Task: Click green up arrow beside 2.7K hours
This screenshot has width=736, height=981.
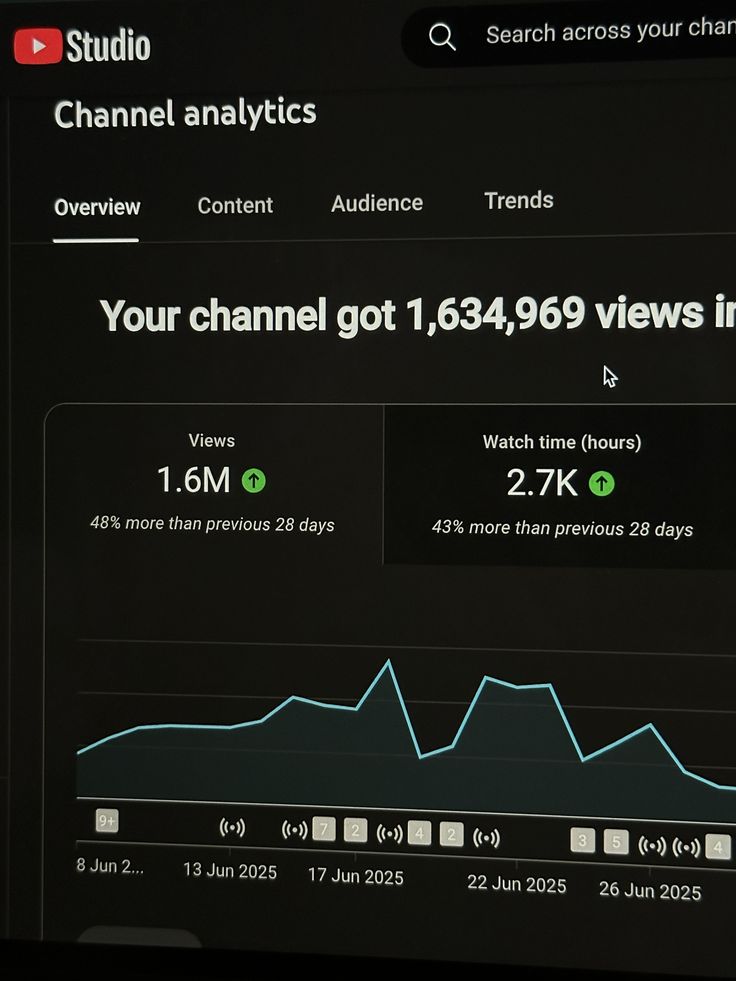Action: [x=601, y=484]
